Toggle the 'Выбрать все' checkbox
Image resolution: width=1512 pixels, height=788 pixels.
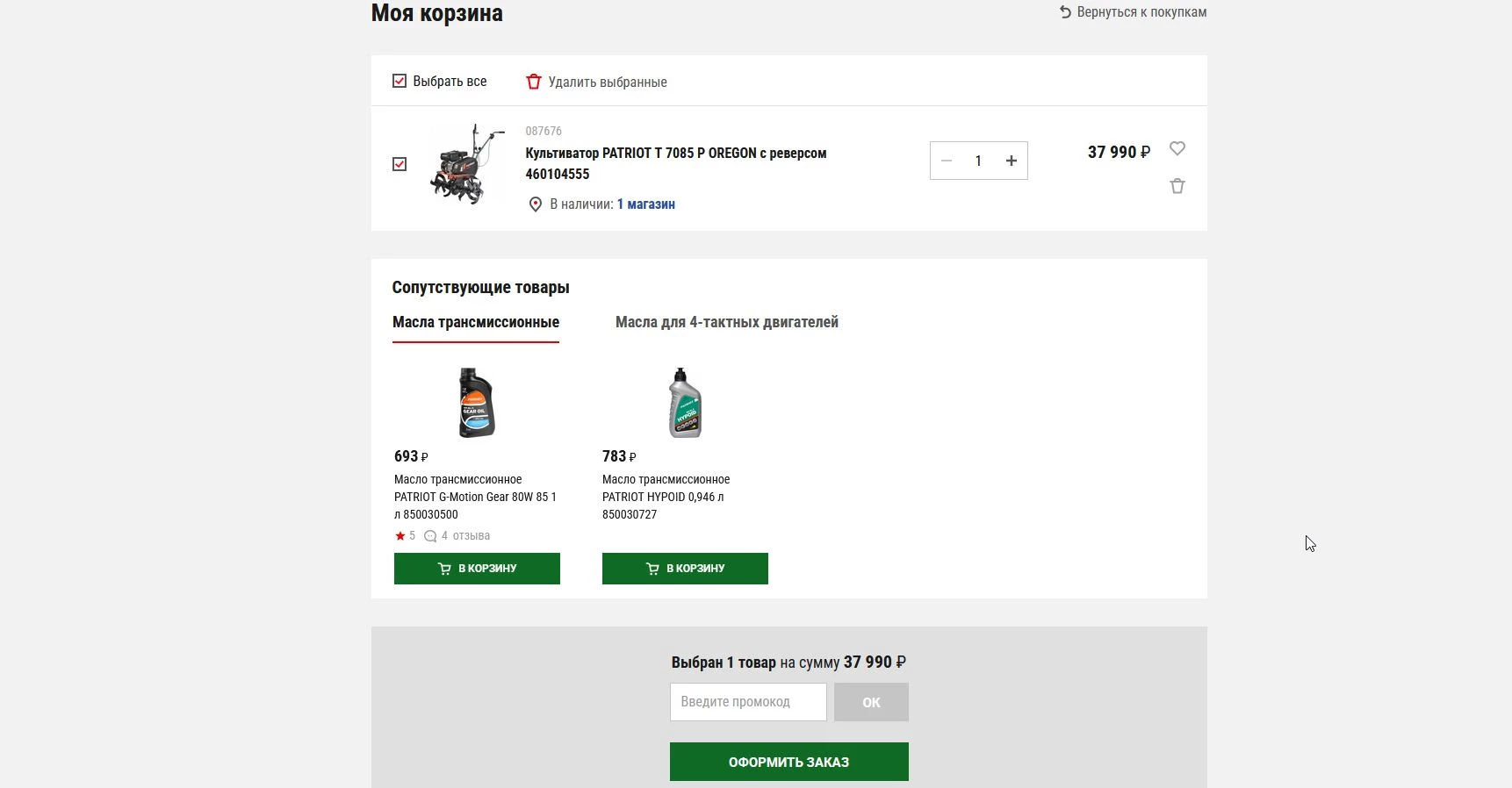pos(400,81)
